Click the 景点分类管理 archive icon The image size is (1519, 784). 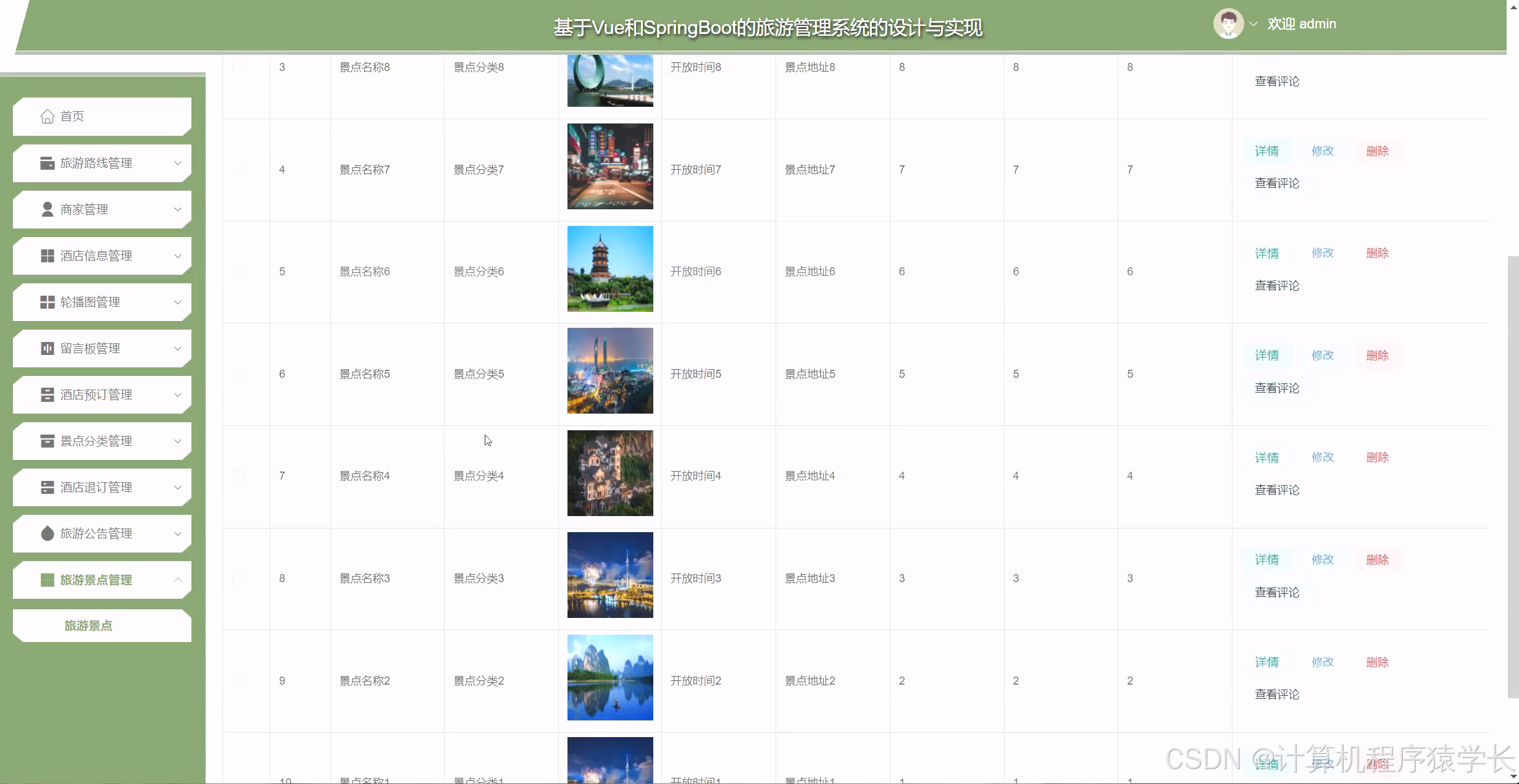click(x=47, y=441)
